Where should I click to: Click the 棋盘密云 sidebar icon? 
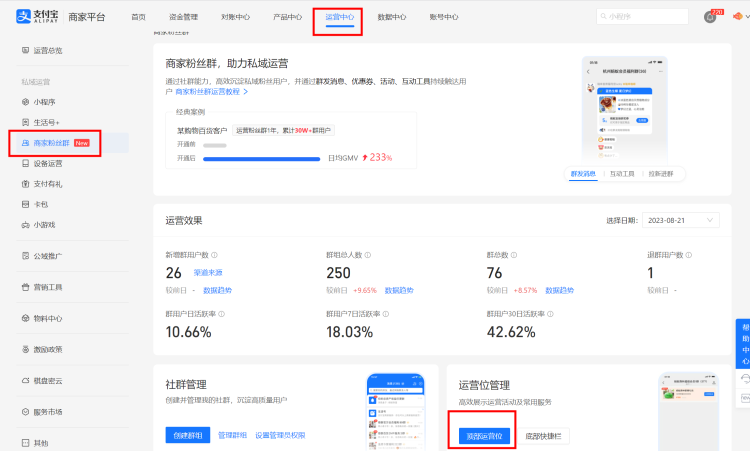pos(25,381)
